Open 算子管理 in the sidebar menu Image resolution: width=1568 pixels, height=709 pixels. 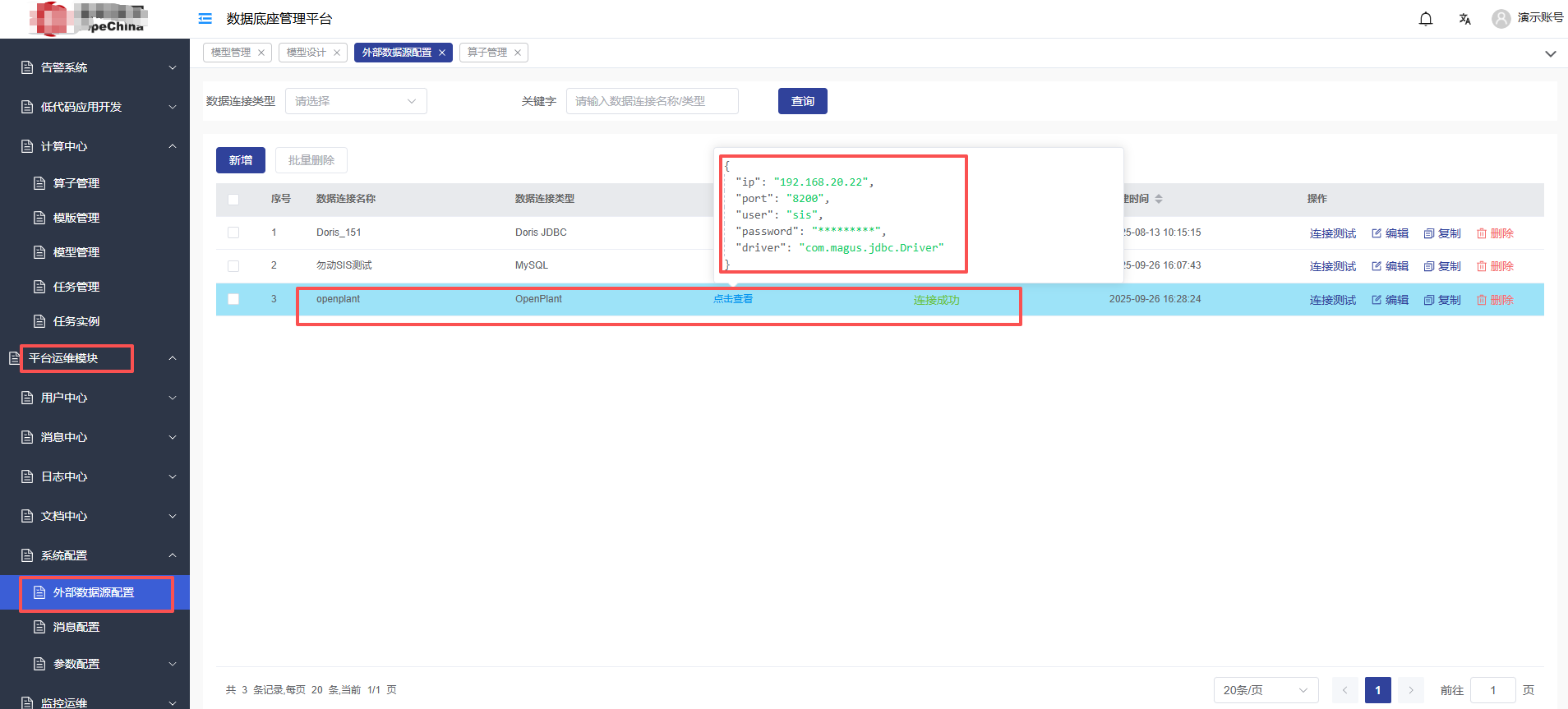point(76,183)
